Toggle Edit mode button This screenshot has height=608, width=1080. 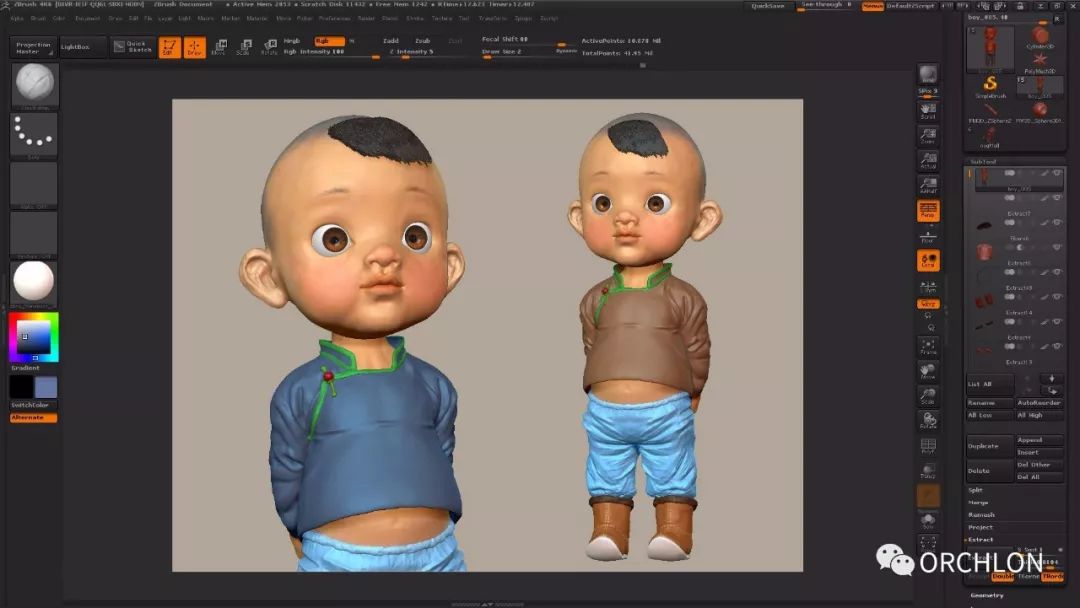(x=170, y=47)
